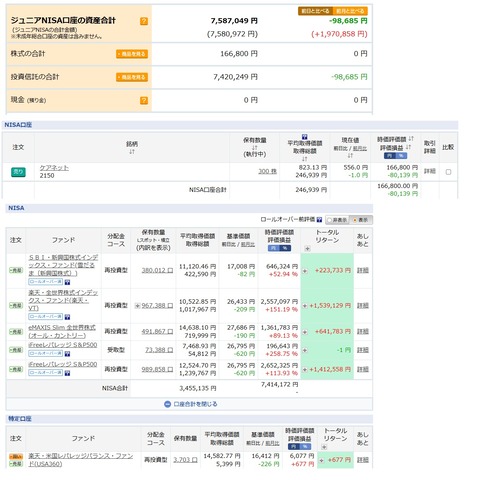Open eMAXIS Slim 全世界株式 fund link
This screenshot has height=480, width=480.
tap(62, 332)
